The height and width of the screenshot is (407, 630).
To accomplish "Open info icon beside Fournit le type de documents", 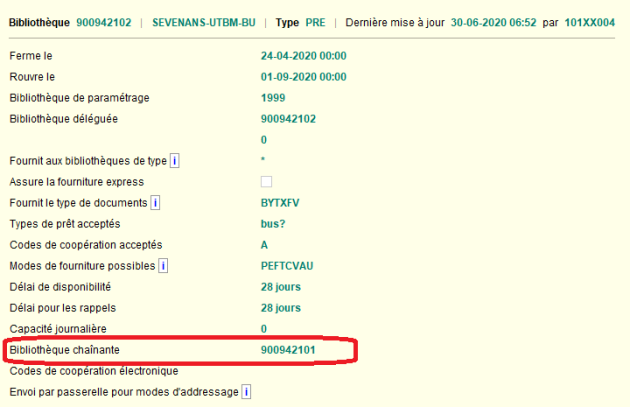I will [x=155, y=202].
